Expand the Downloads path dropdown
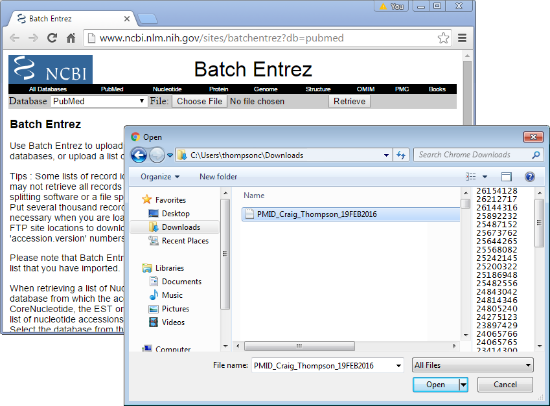550x406 pixels. (386, 155)
